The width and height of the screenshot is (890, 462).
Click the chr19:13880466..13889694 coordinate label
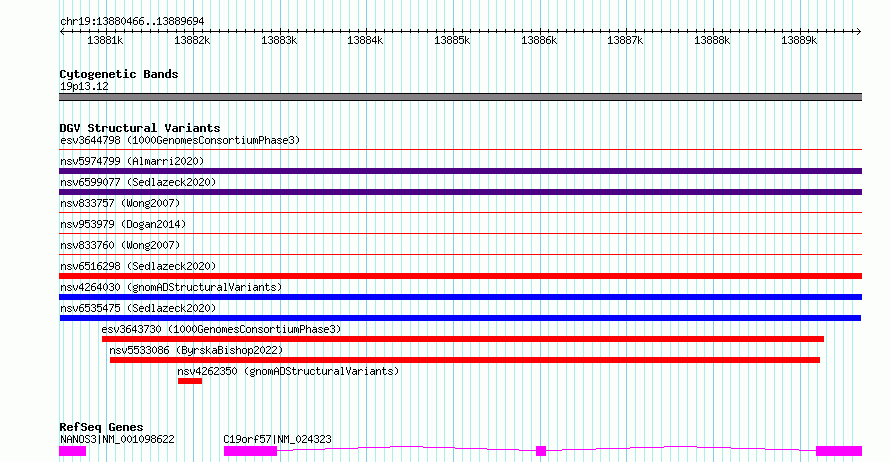coord(132,21)
